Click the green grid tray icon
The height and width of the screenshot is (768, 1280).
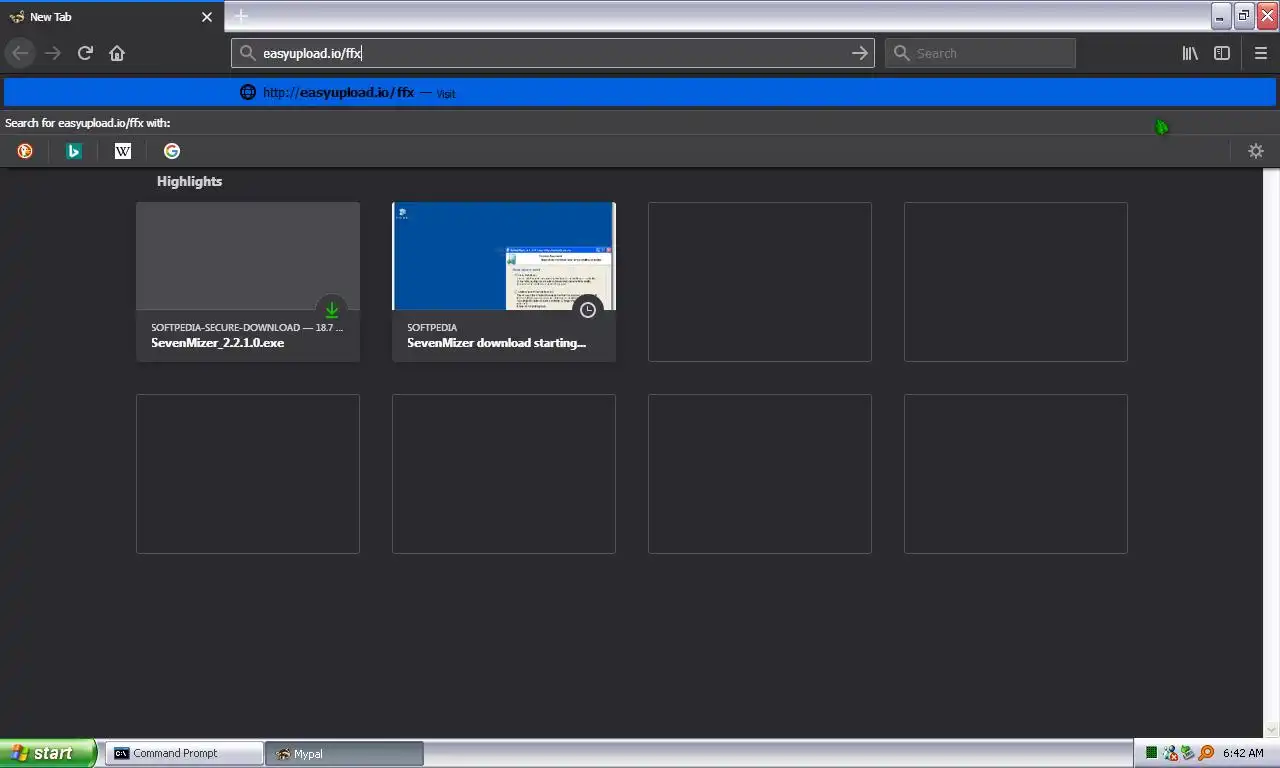[1152, 753]
